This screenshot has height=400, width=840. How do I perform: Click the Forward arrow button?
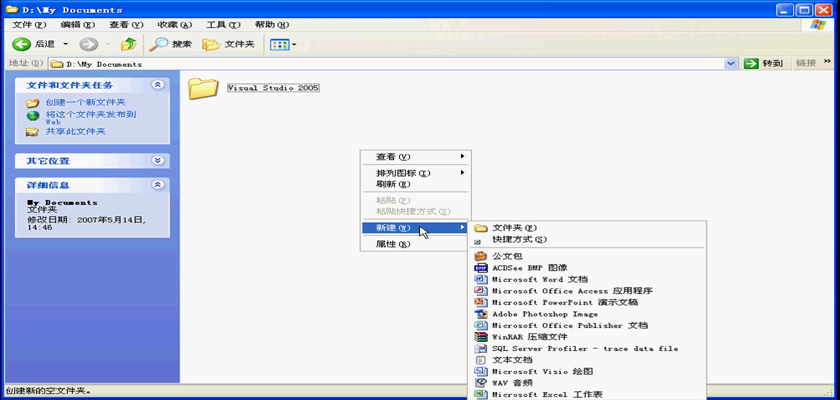point(88,44)
